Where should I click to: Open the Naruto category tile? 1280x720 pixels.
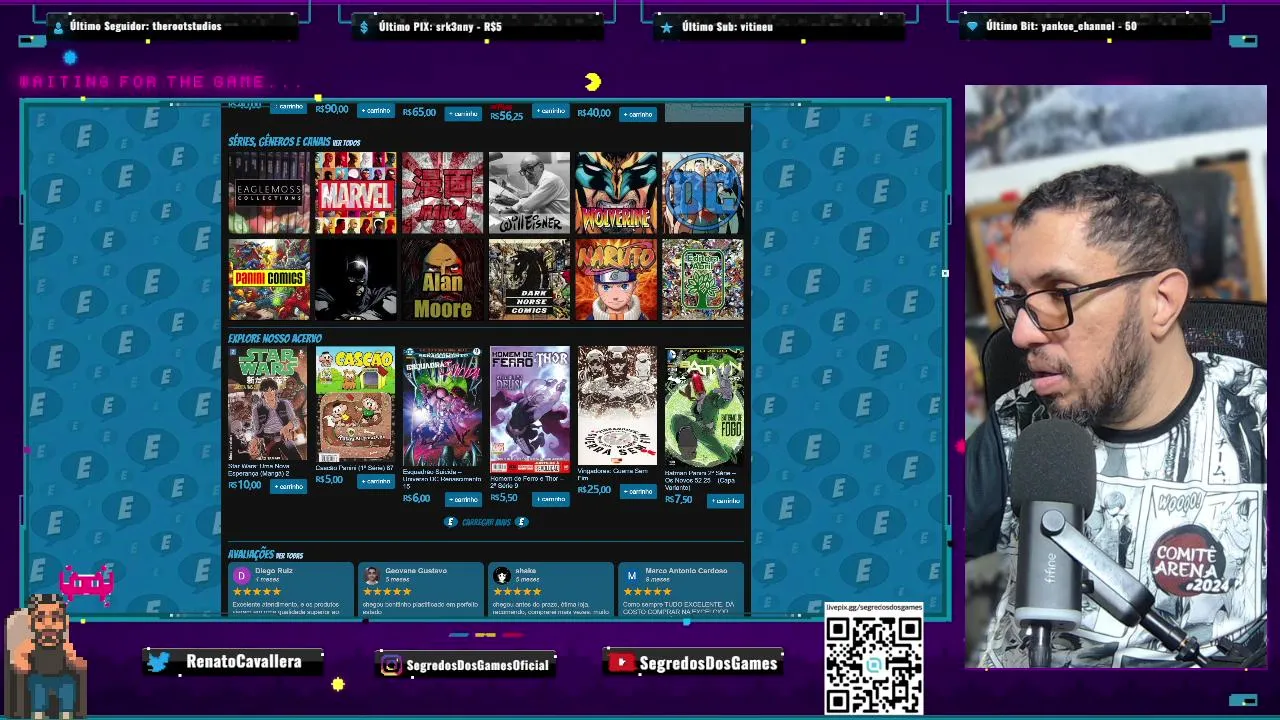616,279
